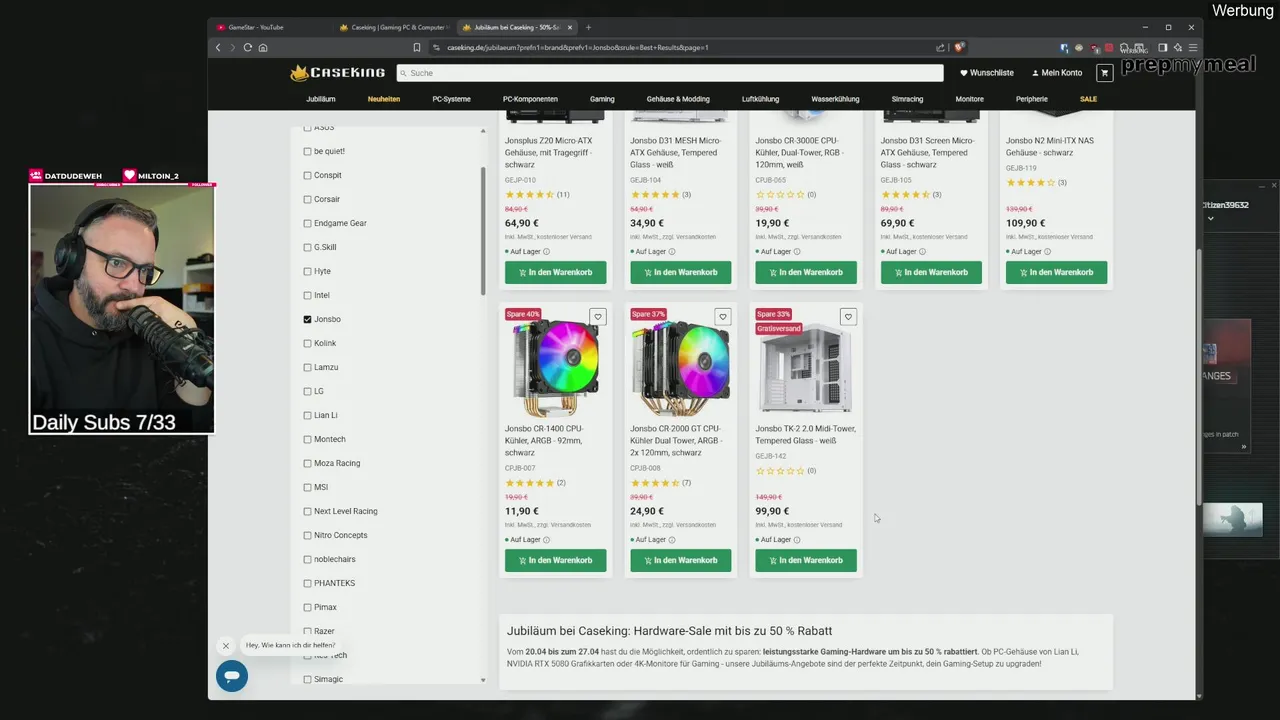Click the bookmark icon in address bar

pyautogui.click(x=417, y=47)
